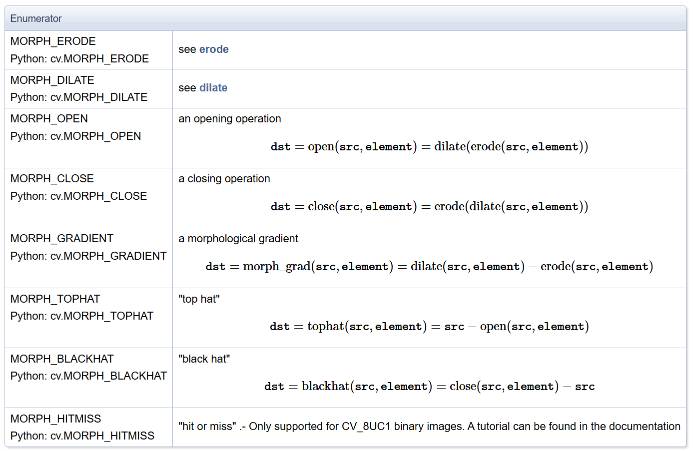The height and width of the screenshot is (451, 693).
Task: Click the morphological gradient formula
Action: tap(429, 267)
